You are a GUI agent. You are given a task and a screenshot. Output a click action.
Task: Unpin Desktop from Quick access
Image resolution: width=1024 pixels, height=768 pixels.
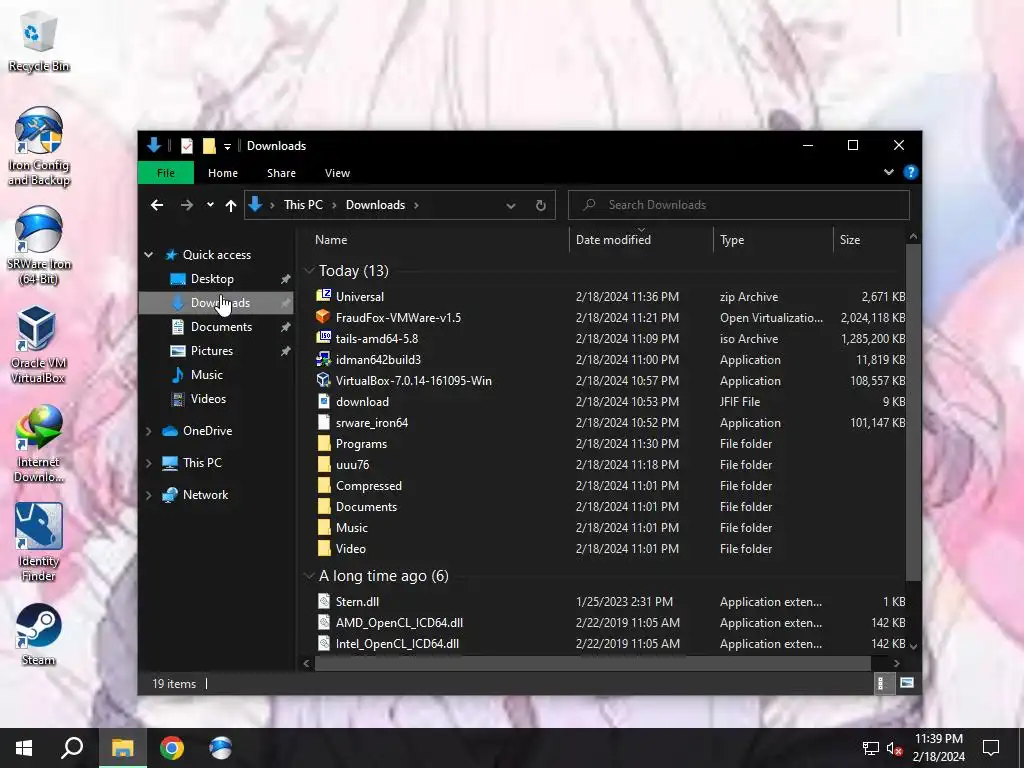(285, 279)
